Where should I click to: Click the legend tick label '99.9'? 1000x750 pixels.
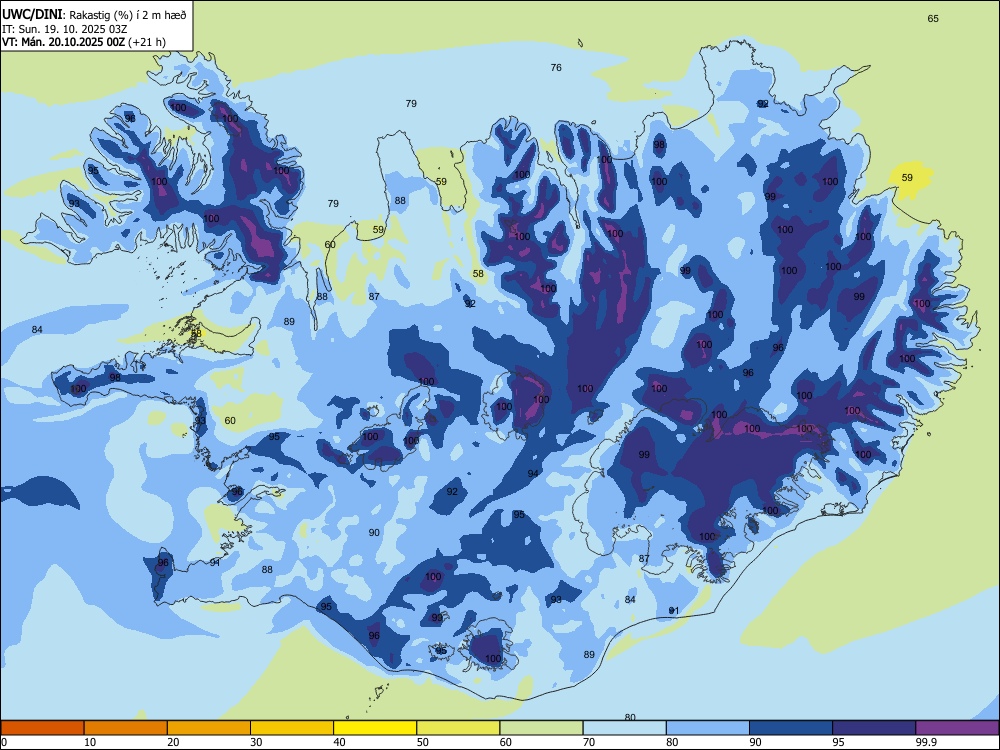[x=925, y=742]
